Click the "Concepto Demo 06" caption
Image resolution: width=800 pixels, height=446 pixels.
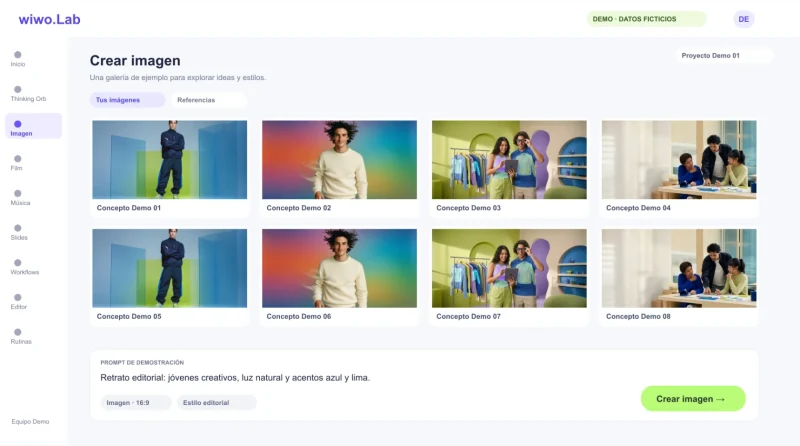click(298, 316)
